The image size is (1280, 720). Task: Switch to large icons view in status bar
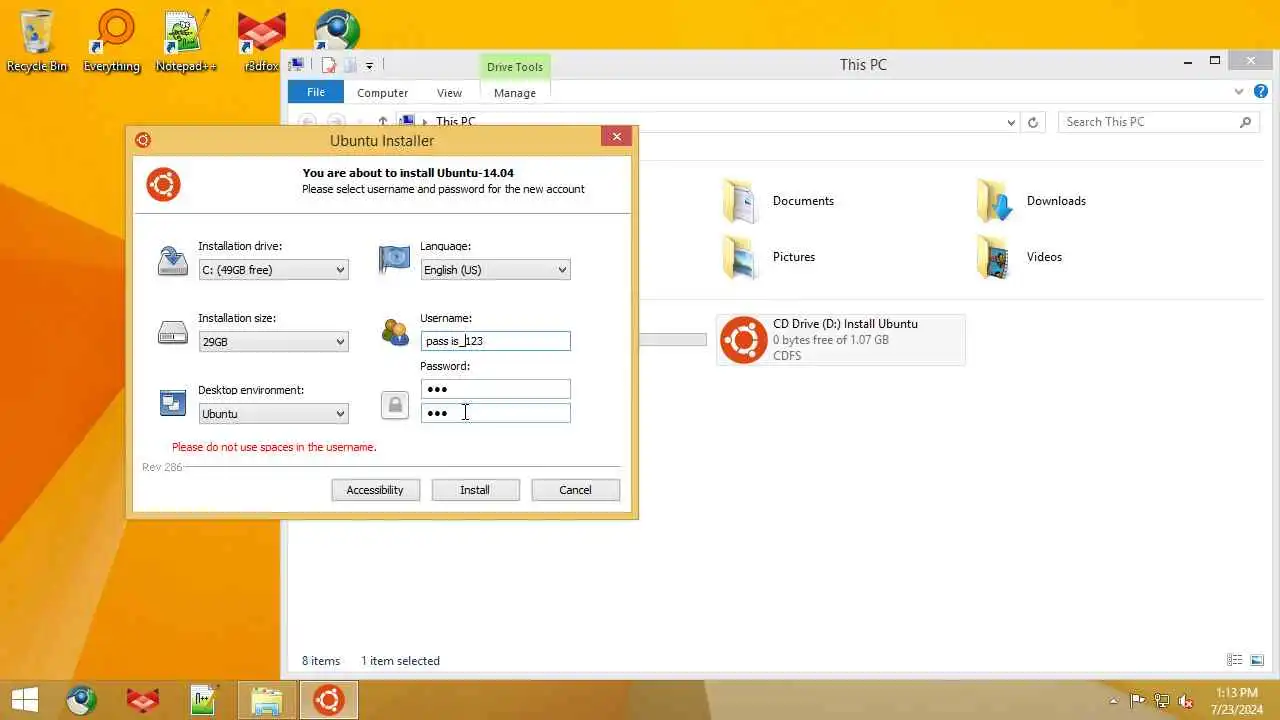1257,660
